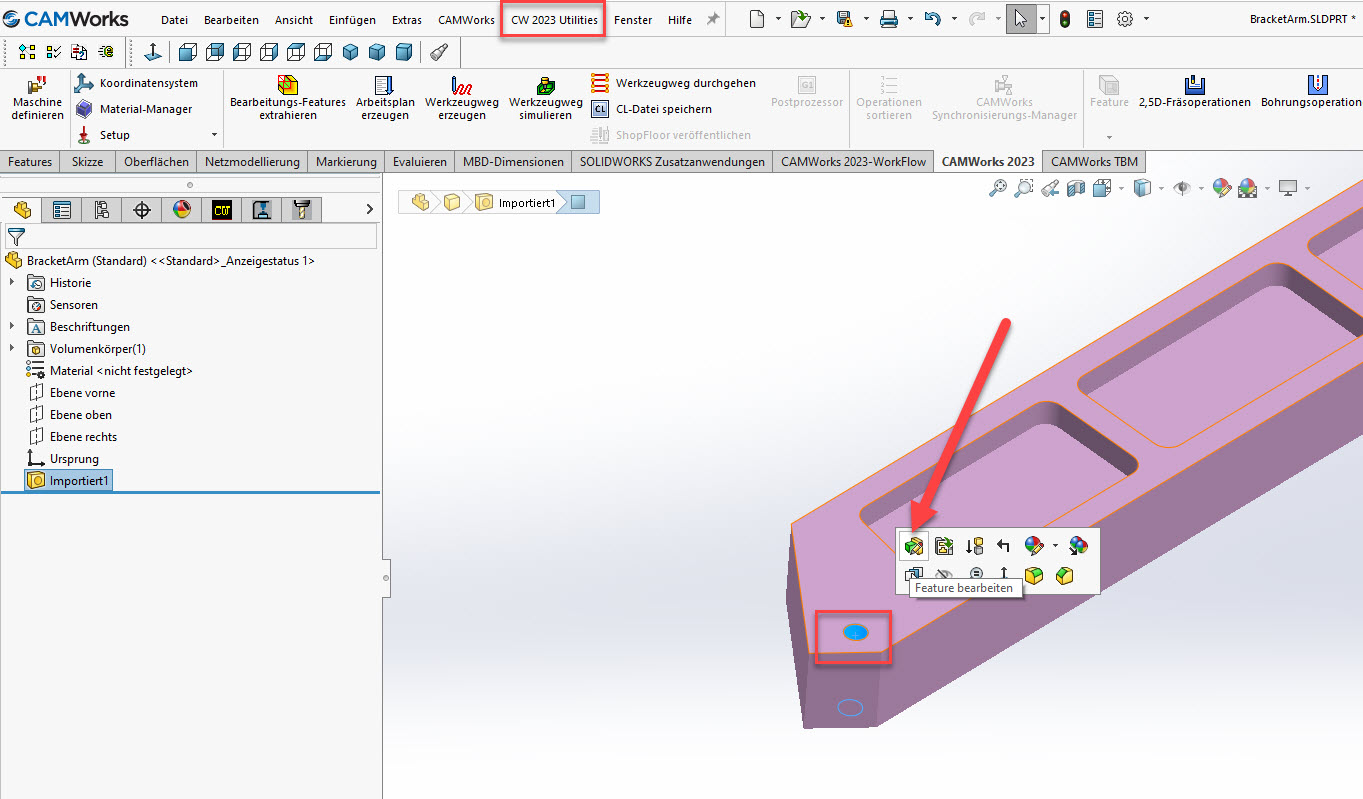The height and width of the screenshot is (799, 1363).
Task: Select Importiert1 in the feature tree
Action: tap(68, 481)
